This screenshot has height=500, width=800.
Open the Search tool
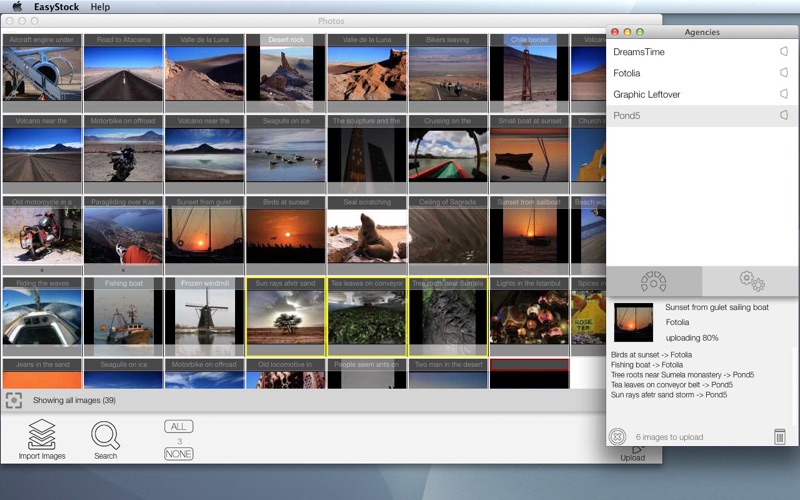(x=105, y=440)
